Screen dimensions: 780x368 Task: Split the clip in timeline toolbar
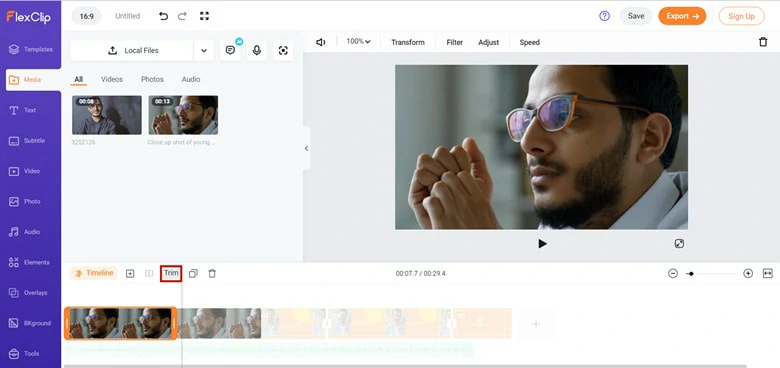click(149, 274)
